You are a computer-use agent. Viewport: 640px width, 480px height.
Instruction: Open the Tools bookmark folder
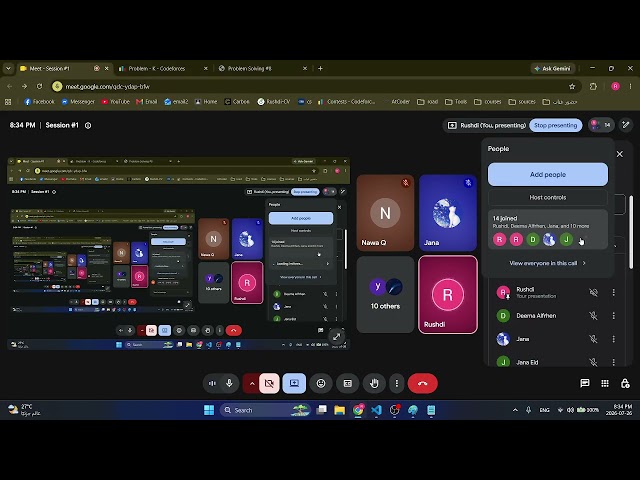(x=456, y=102)
